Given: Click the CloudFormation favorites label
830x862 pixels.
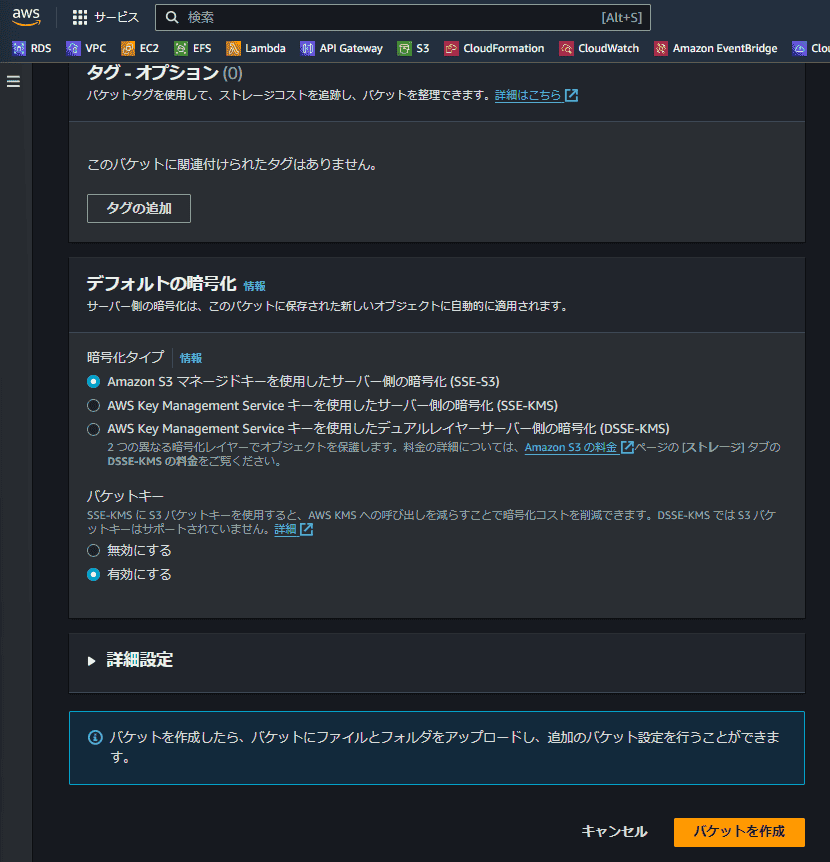Looking at the screenshot, I should coord(503,48).
